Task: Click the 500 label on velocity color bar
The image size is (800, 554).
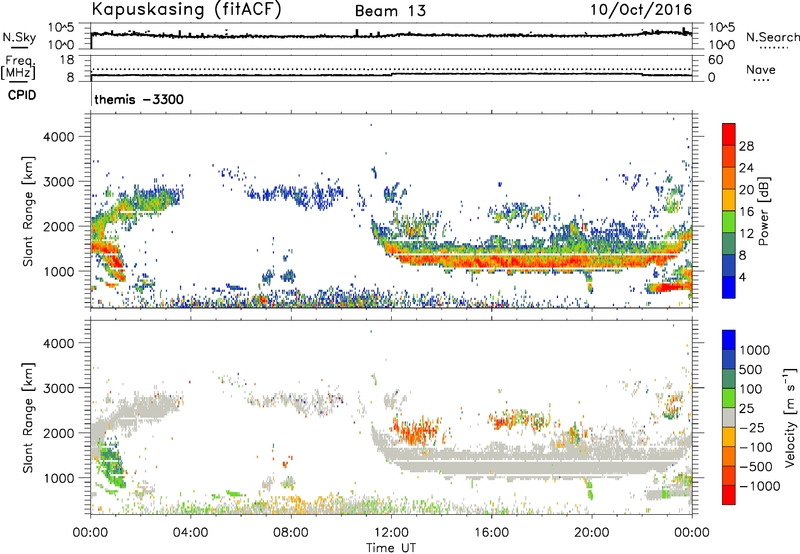Action: [750, 370]
